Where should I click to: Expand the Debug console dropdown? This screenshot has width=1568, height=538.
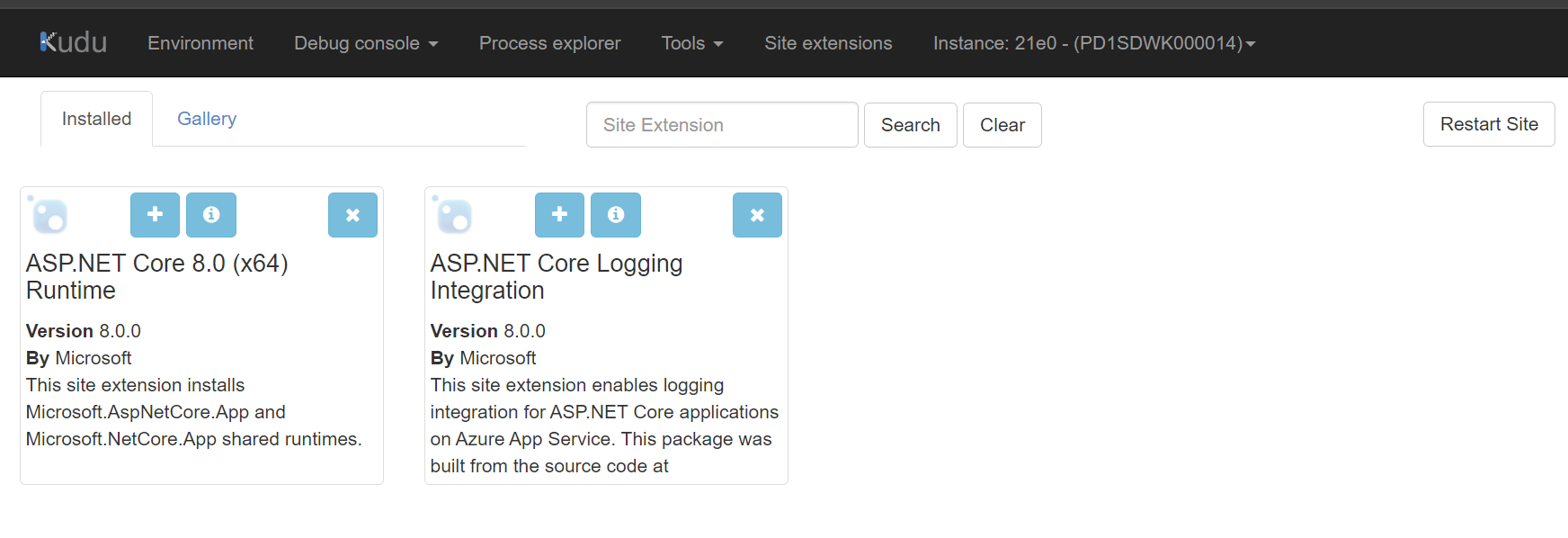click(366, 43)
